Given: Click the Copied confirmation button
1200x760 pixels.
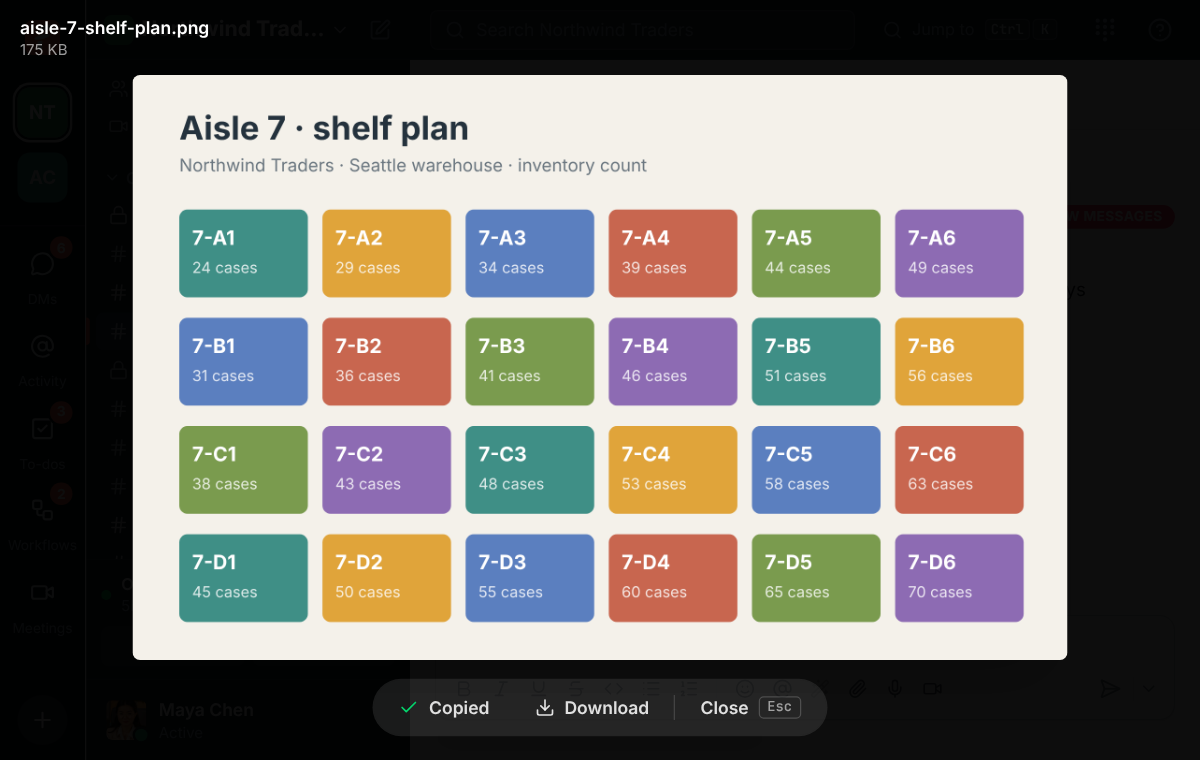Looking at the screenshot, I should (444, 708).
